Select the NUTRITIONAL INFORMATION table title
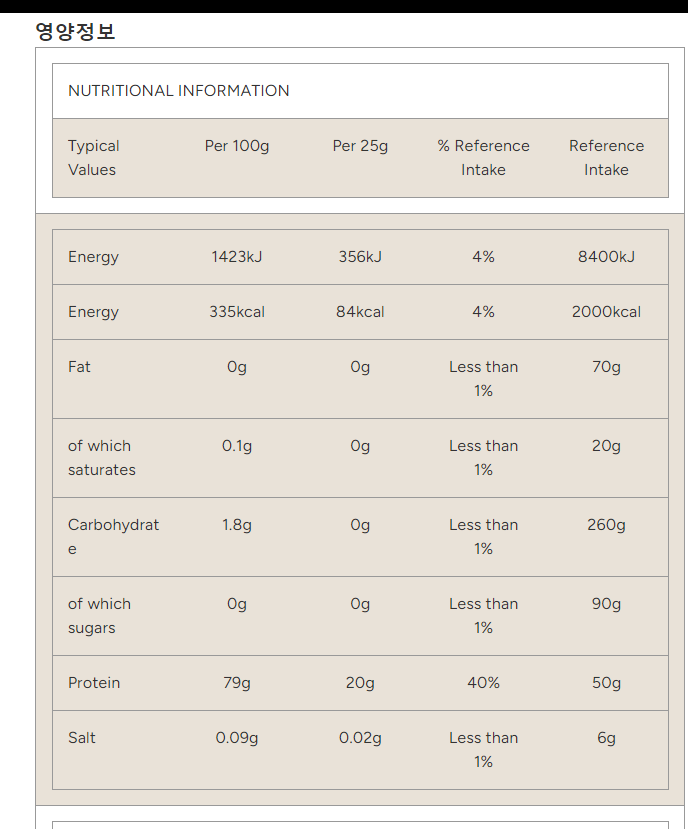Viewport: 688px width, 829px height. (179, 91)
